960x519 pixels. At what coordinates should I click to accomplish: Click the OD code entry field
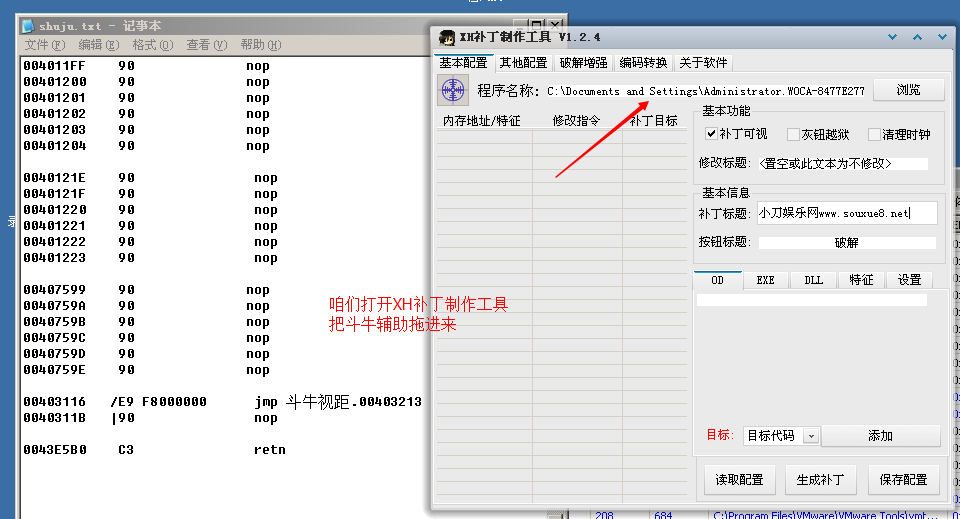tap(811, 299)
